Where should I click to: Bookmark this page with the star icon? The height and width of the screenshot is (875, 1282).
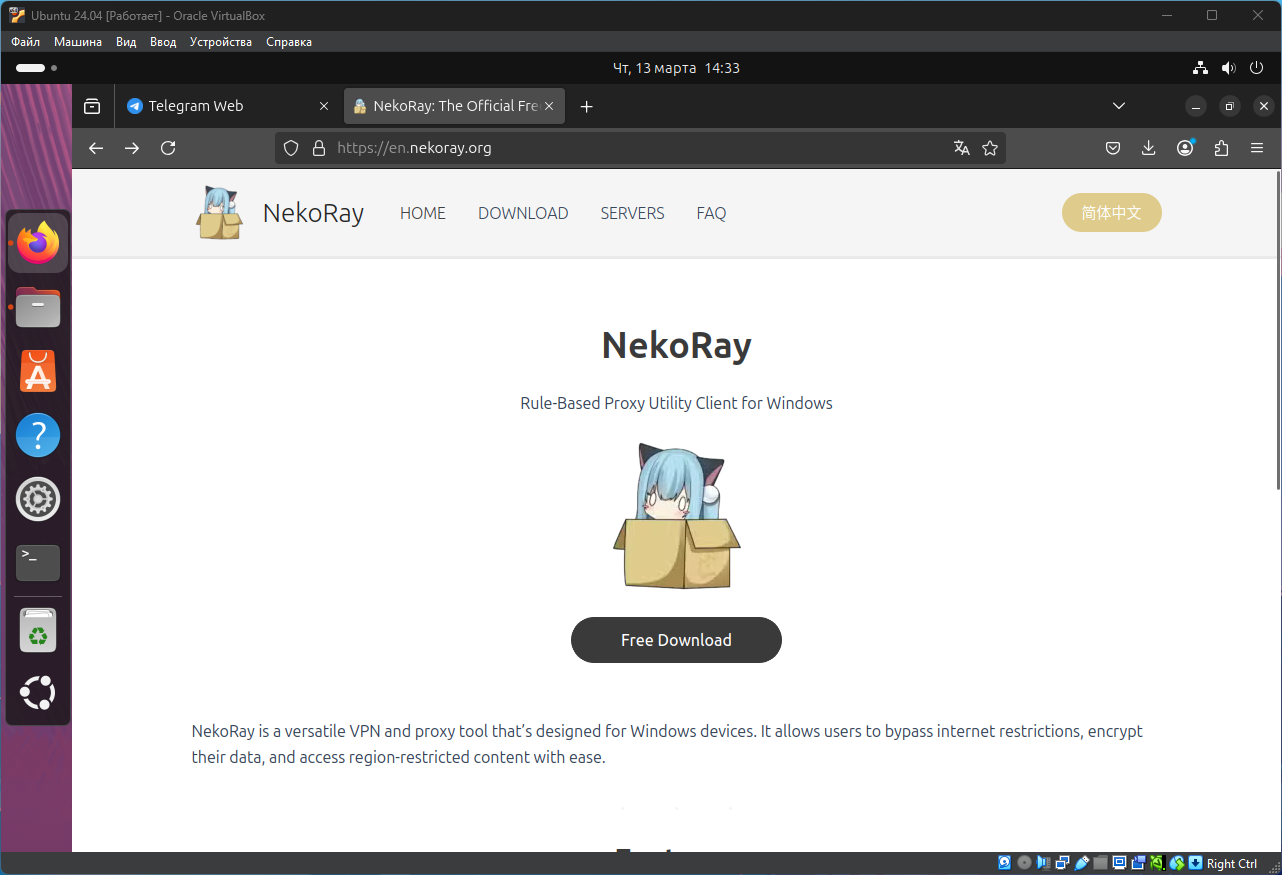tap(990, 148)
